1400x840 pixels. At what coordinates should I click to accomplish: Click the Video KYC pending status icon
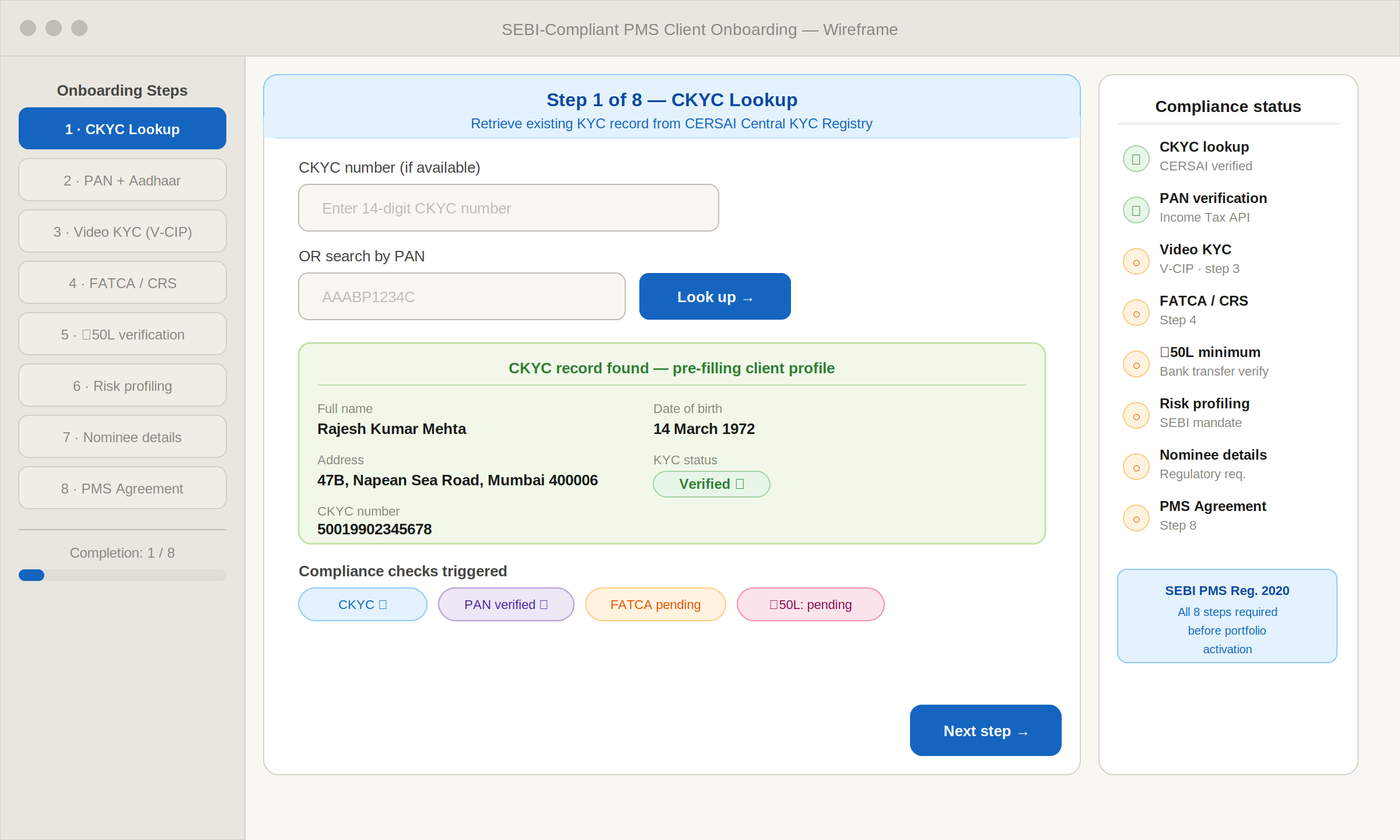pyautogui.click(x=1136, y=261)
